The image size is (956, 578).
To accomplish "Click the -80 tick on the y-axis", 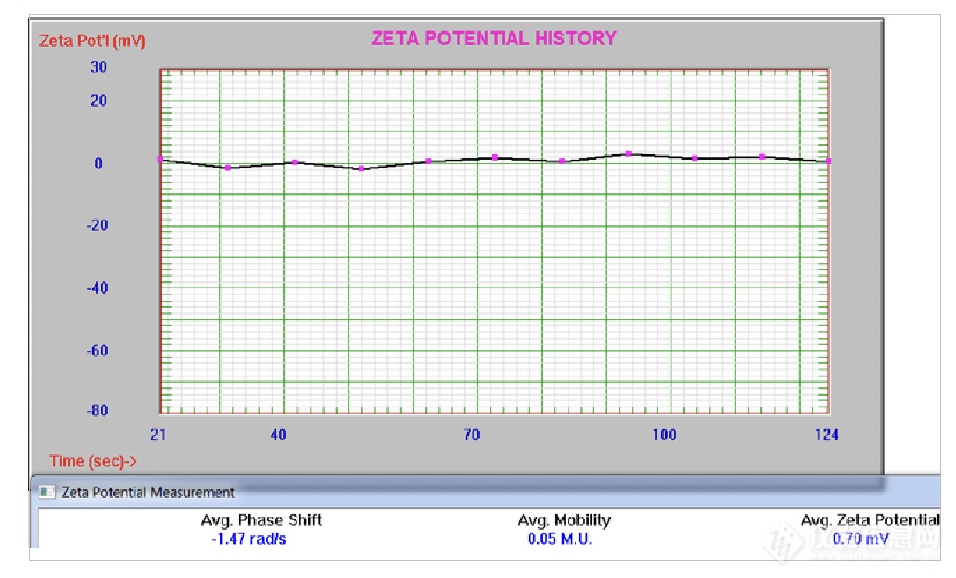I will tap(96, 410).
